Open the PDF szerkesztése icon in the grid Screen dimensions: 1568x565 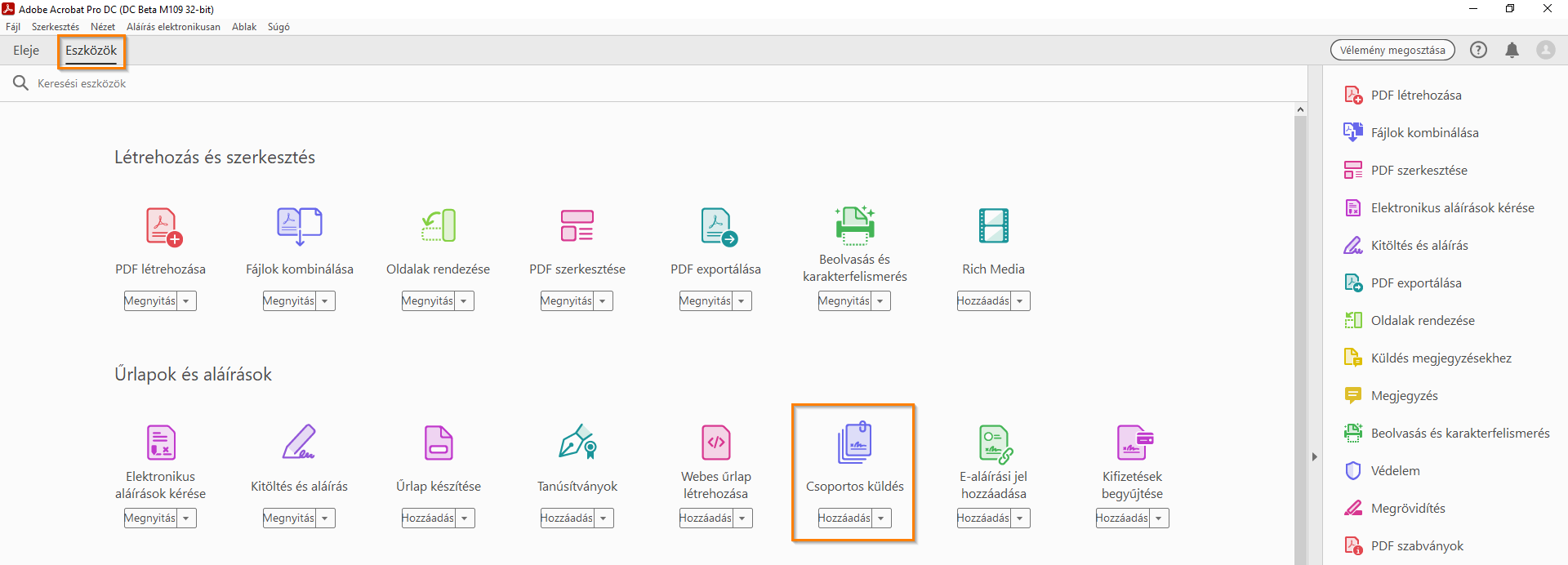tap(577, 226)
